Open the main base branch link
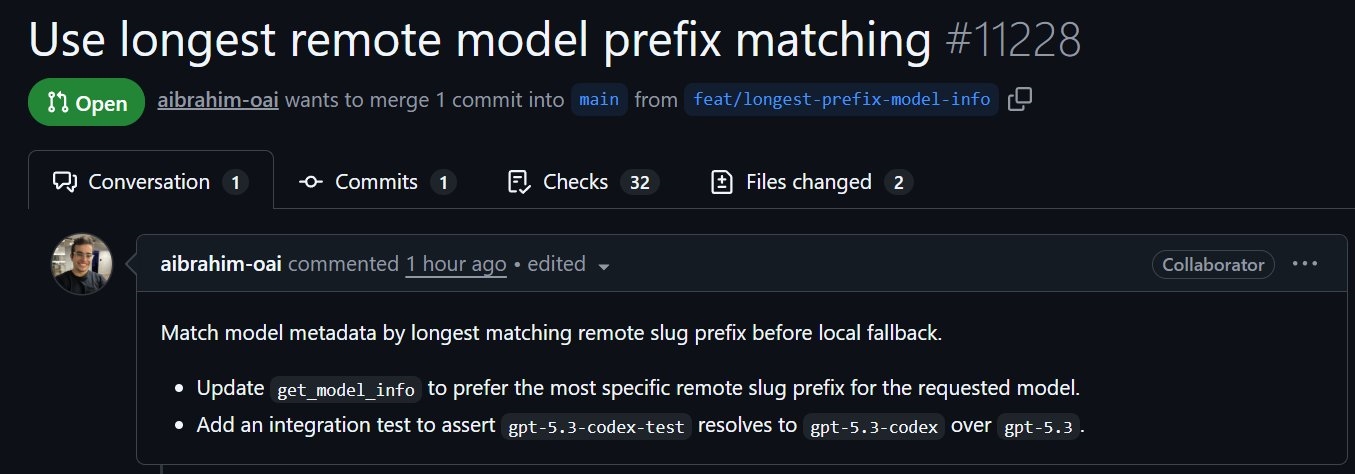Screen dimensions: 1355x474 [x=600, y=100]
